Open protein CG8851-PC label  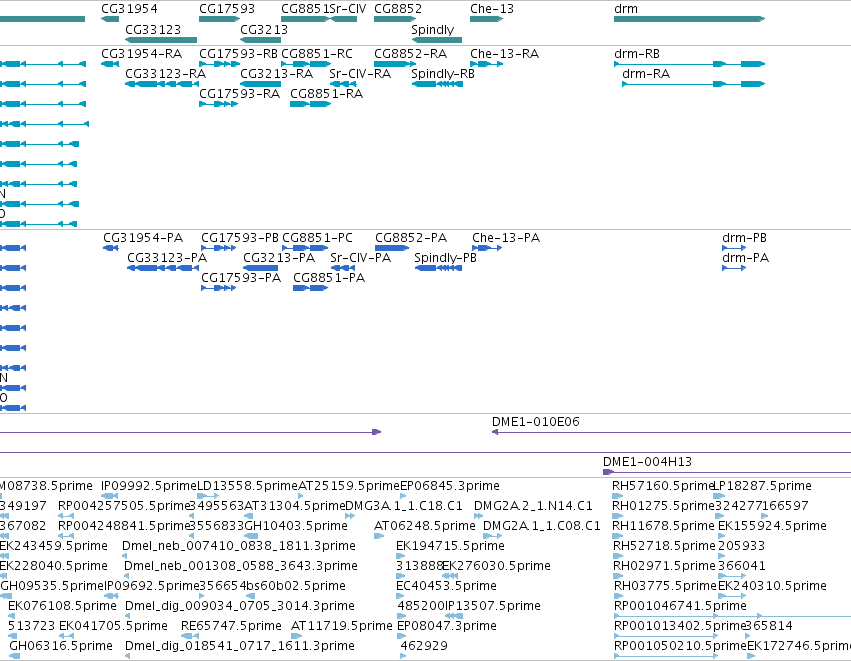click(317, 238)
